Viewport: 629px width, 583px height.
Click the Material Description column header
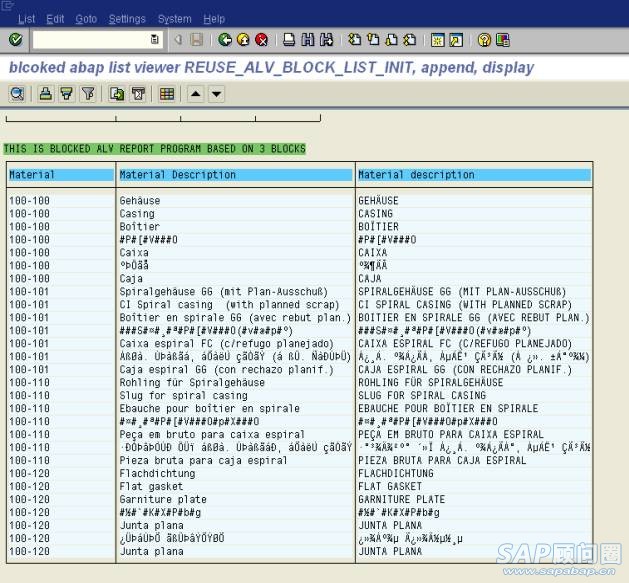click(x=235, y=175)
